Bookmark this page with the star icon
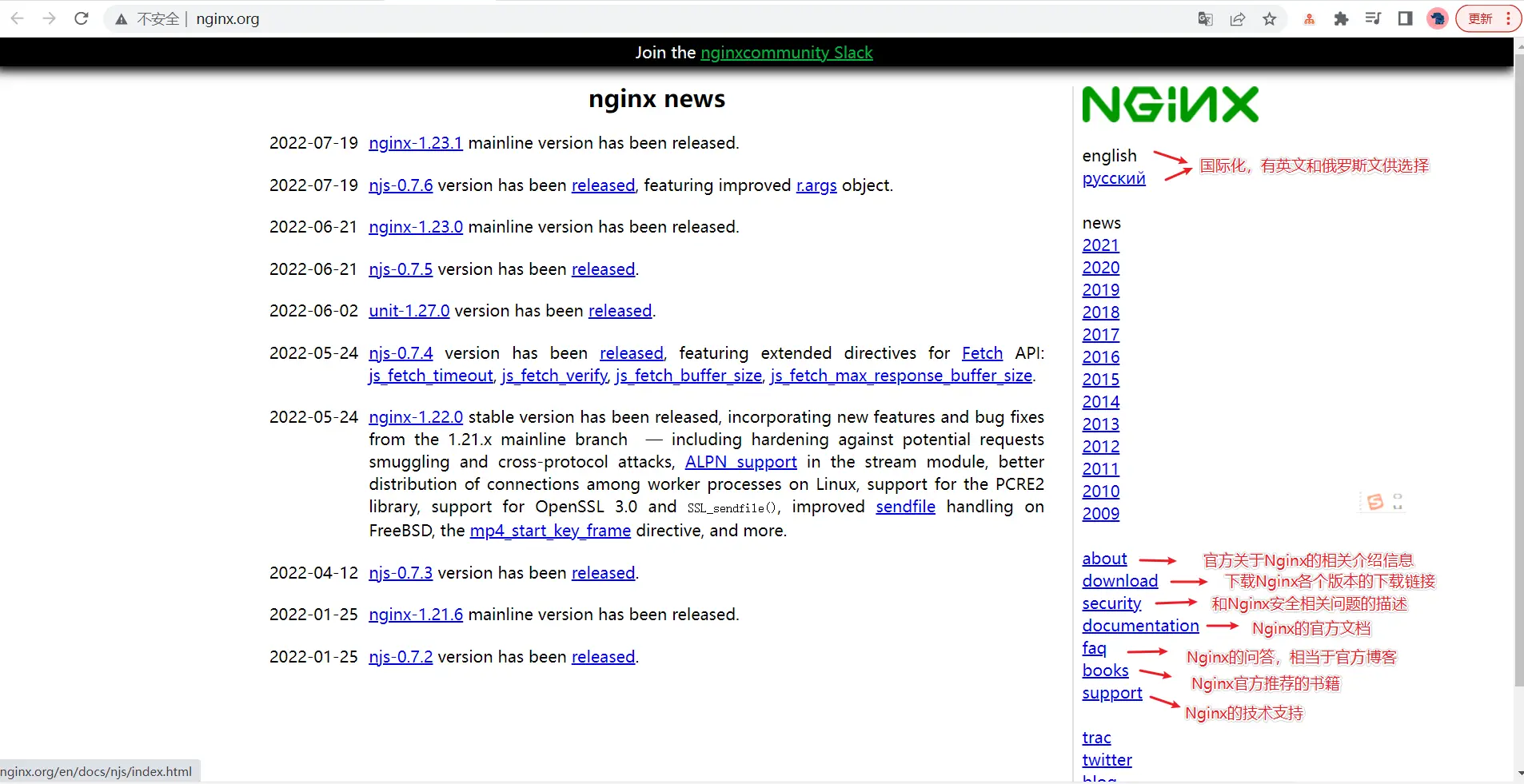Viewport: 1524px width, 784px height. pos(1270,19)
